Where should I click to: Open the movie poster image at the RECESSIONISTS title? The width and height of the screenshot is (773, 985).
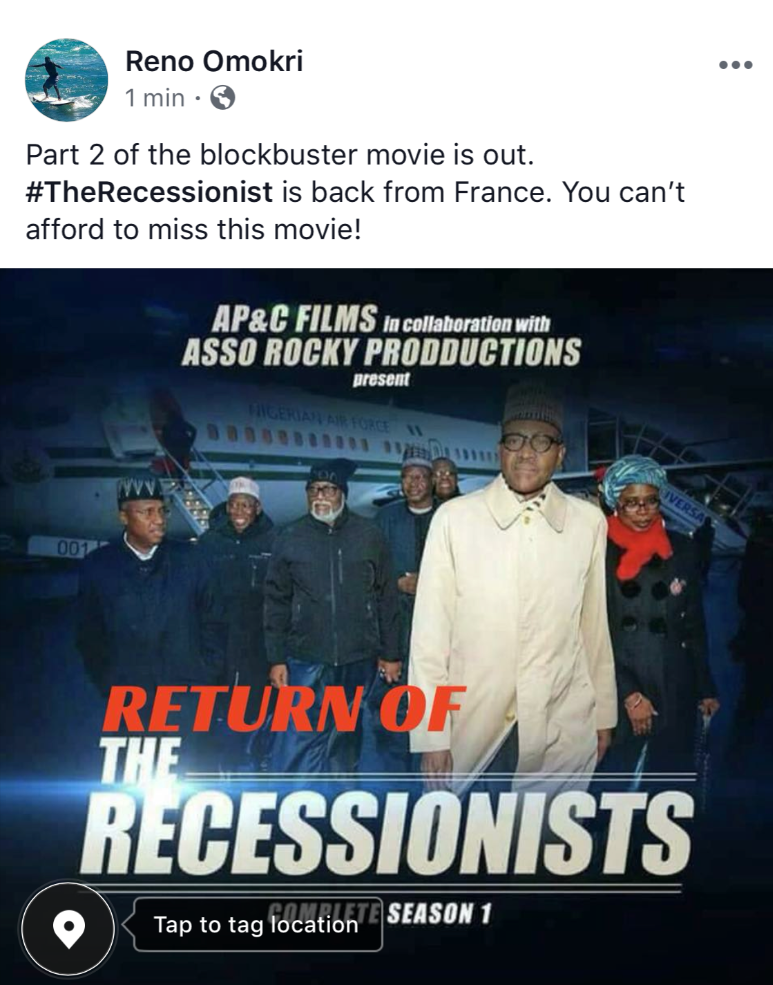[387, 832]
